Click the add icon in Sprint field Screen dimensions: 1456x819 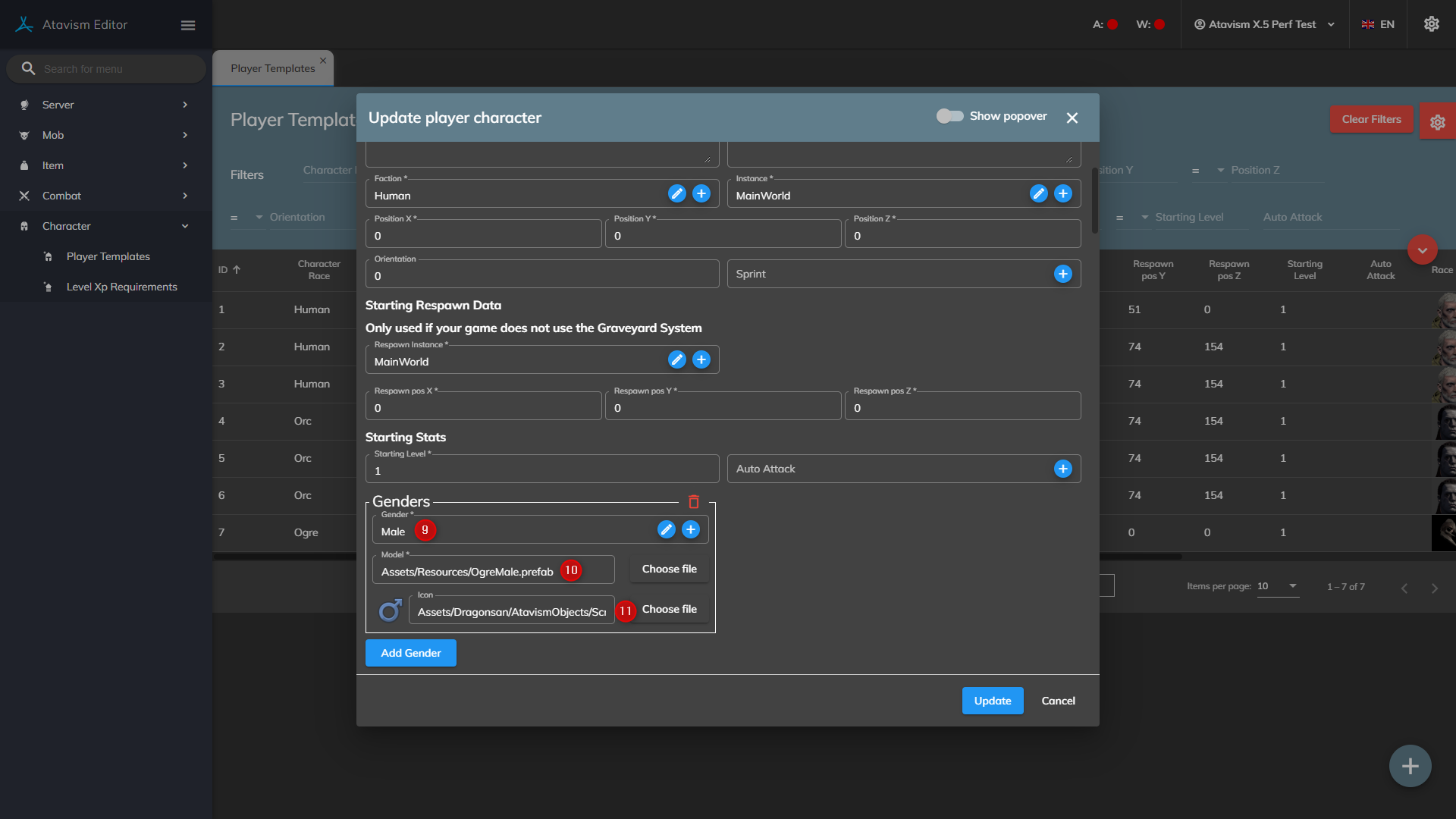[x=1063, y=274]
